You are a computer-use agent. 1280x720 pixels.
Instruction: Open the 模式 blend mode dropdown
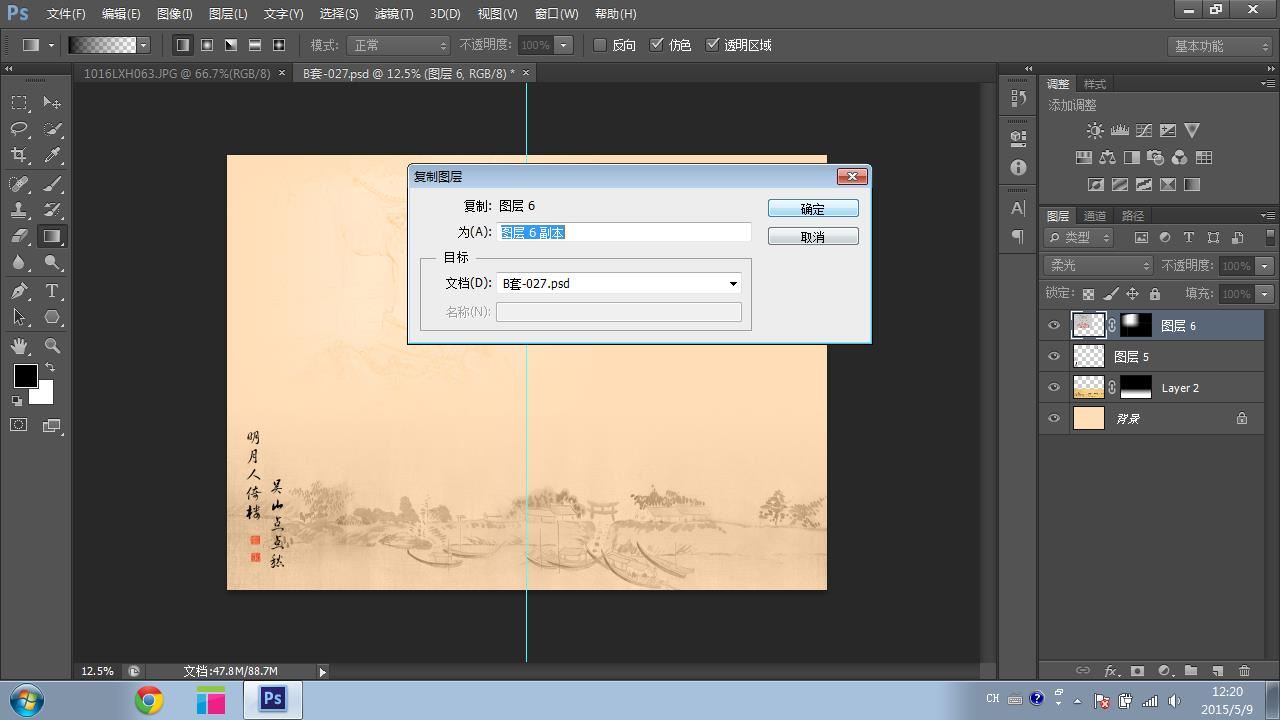(398, 45)
